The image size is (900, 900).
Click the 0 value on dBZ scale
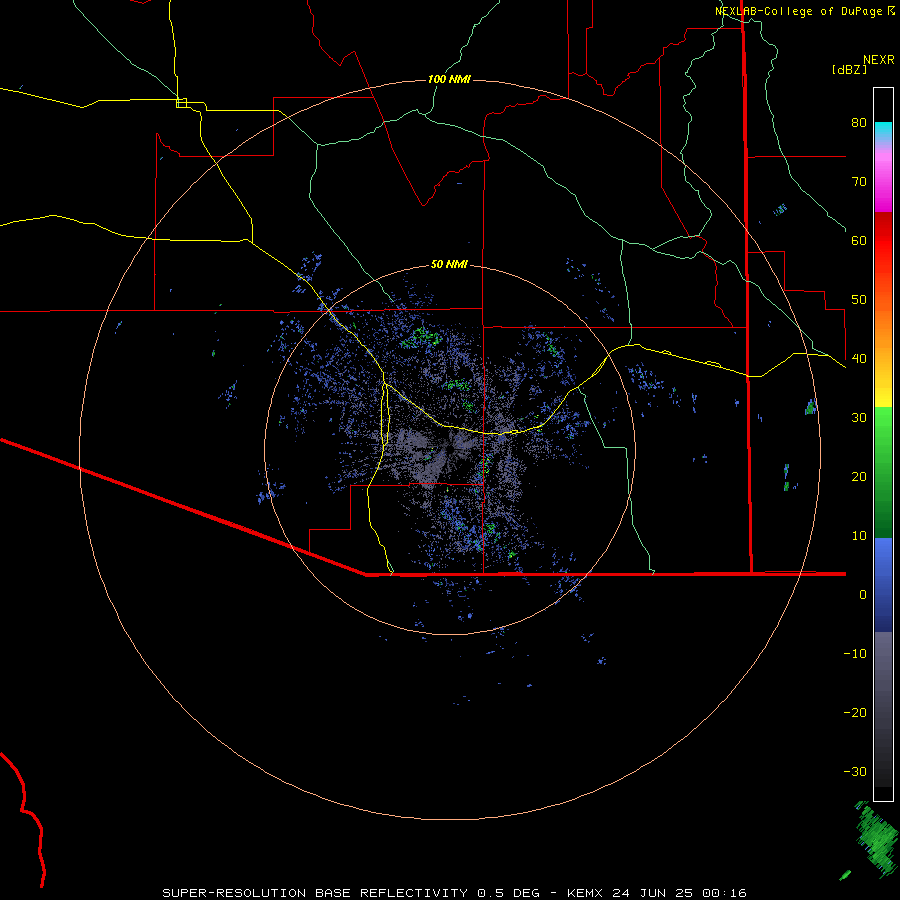pos(863,595)
